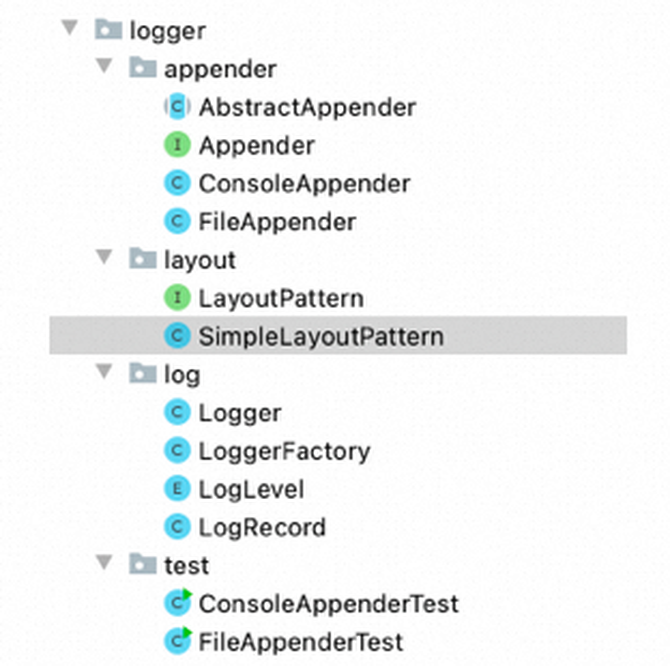Select the appender package label
670x666 pixels.
point(220,70)
